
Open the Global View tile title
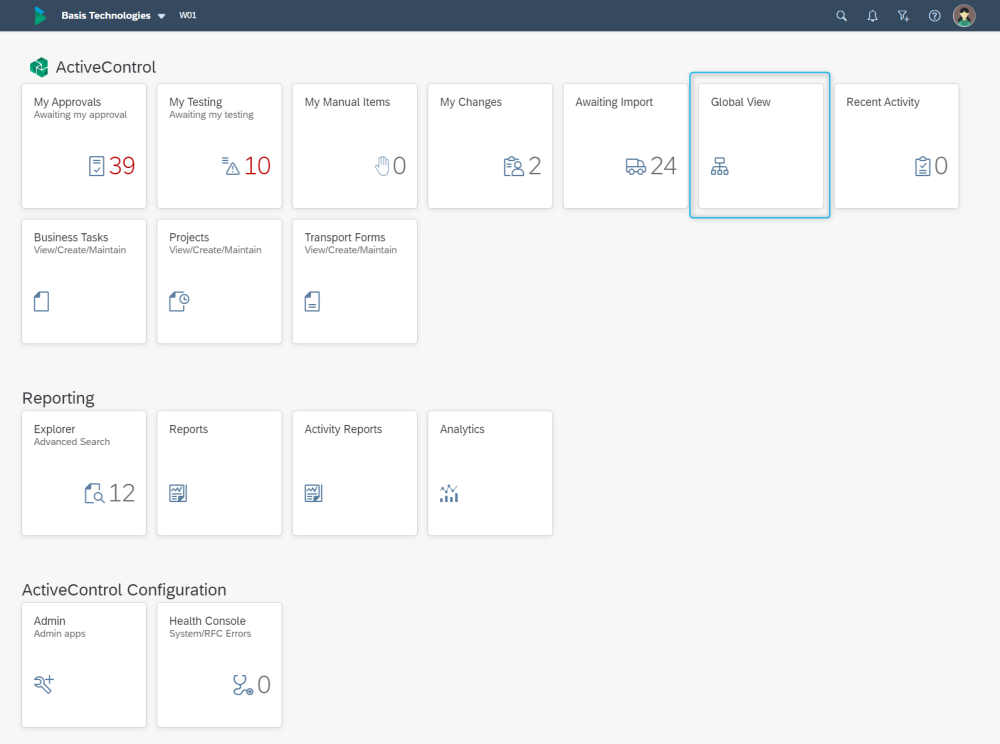tap(740, 102)
